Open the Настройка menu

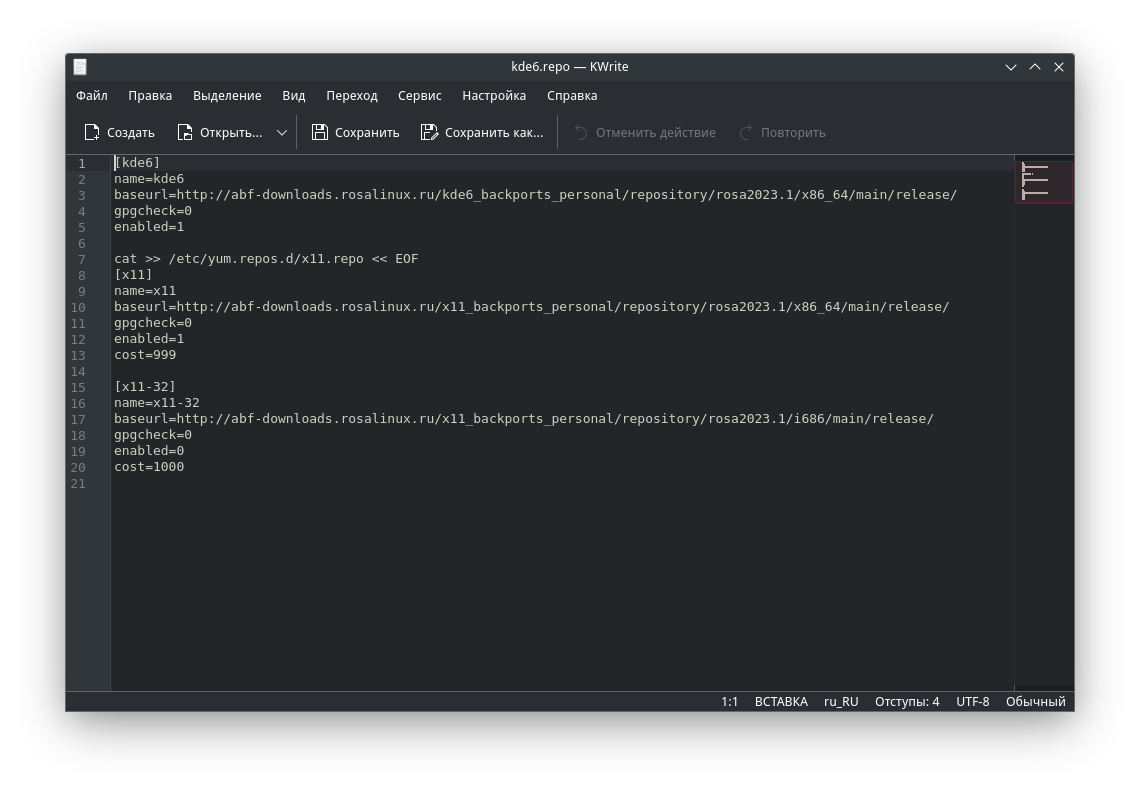494,95
